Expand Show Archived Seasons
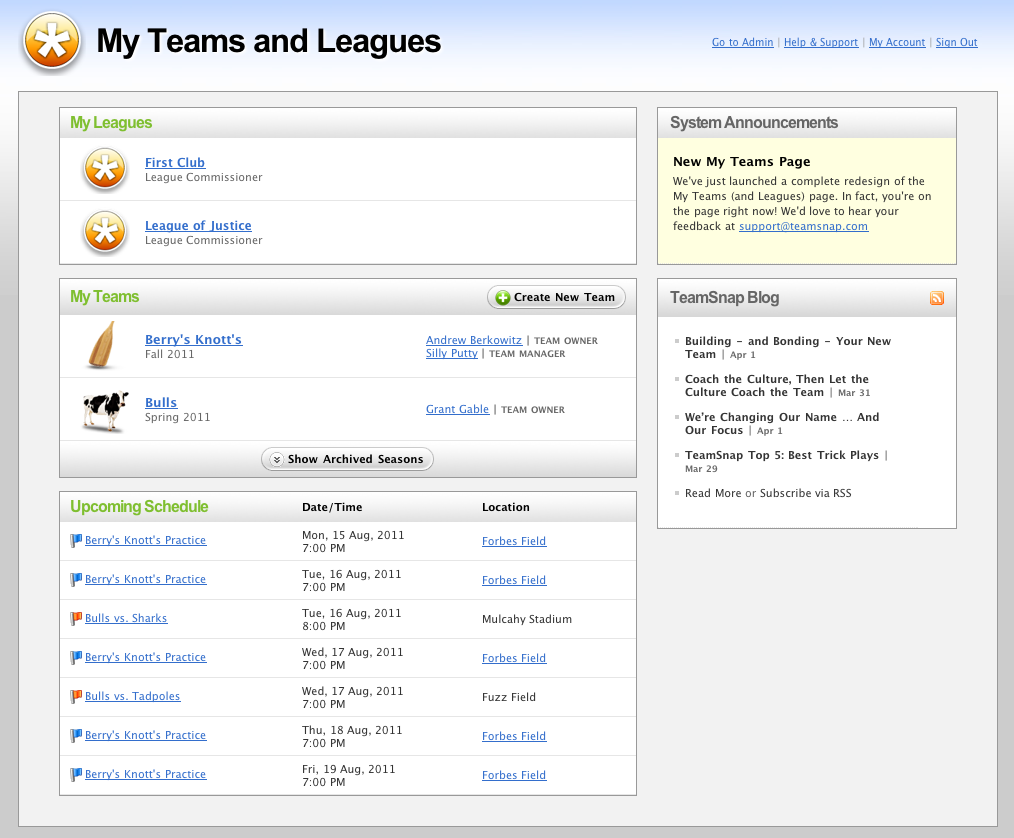This screenshot has width=1014, height=838. pos(347,458)
